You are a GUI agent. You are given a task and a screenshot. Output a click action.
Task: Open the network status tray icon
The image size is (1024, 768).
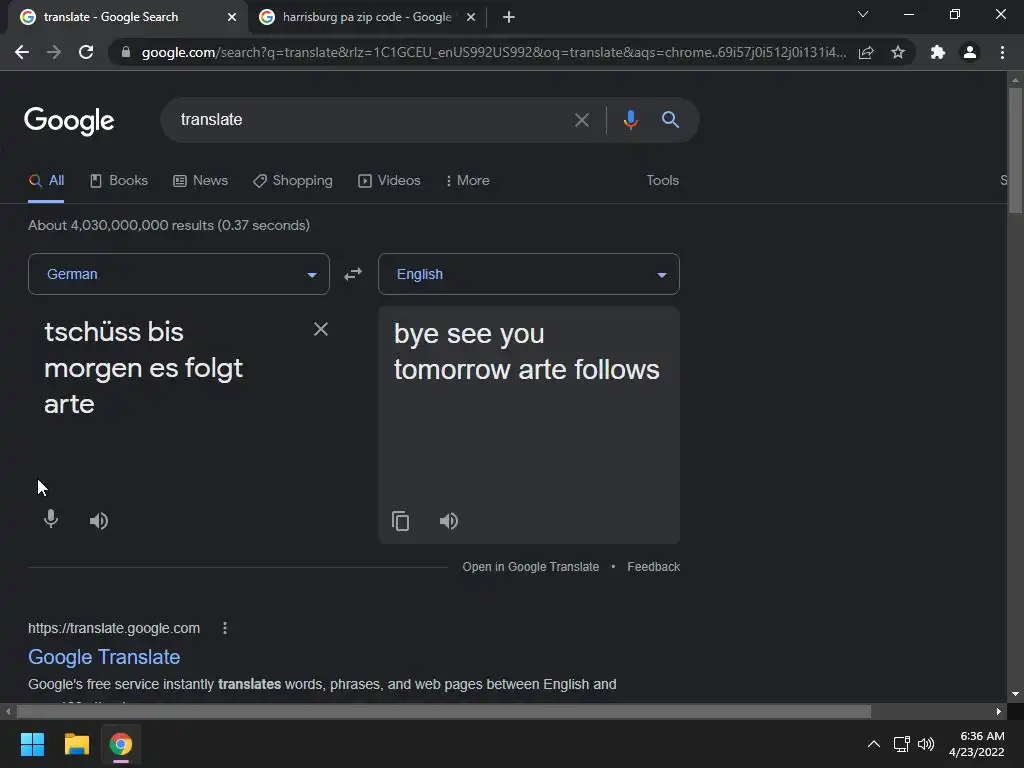tap(901, 744)
